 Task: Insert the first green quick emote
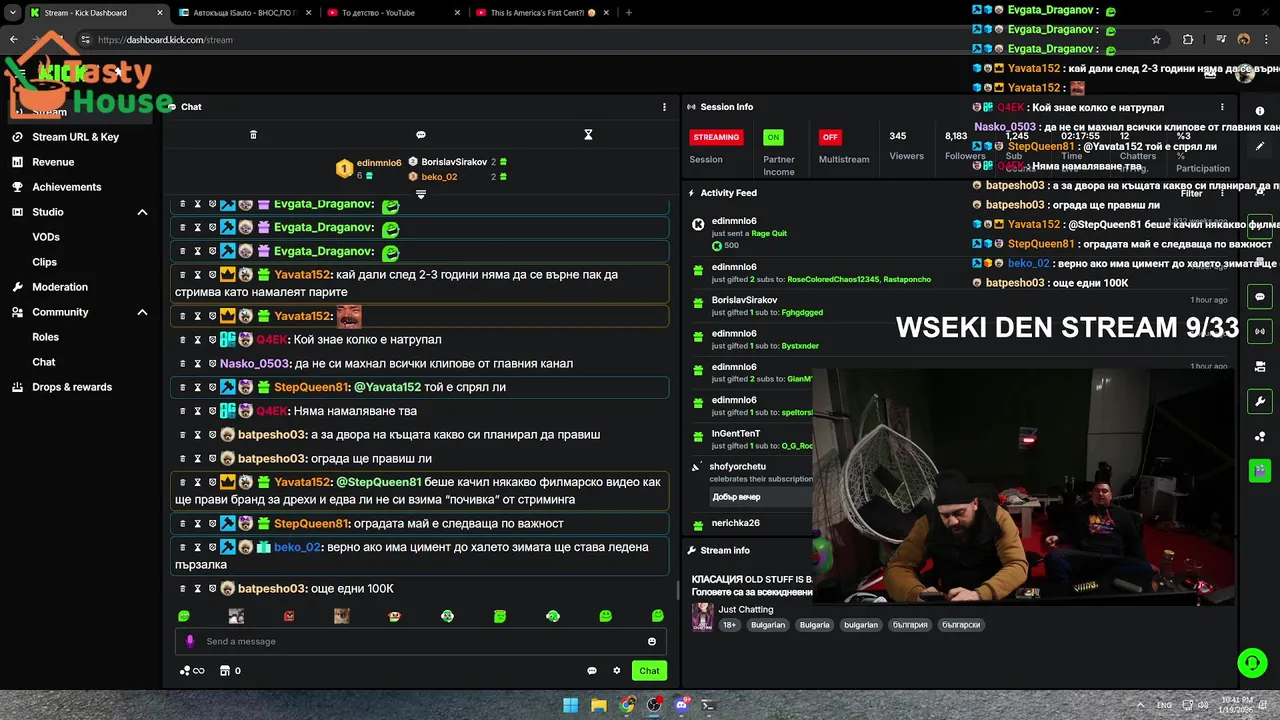coord(184,616)
